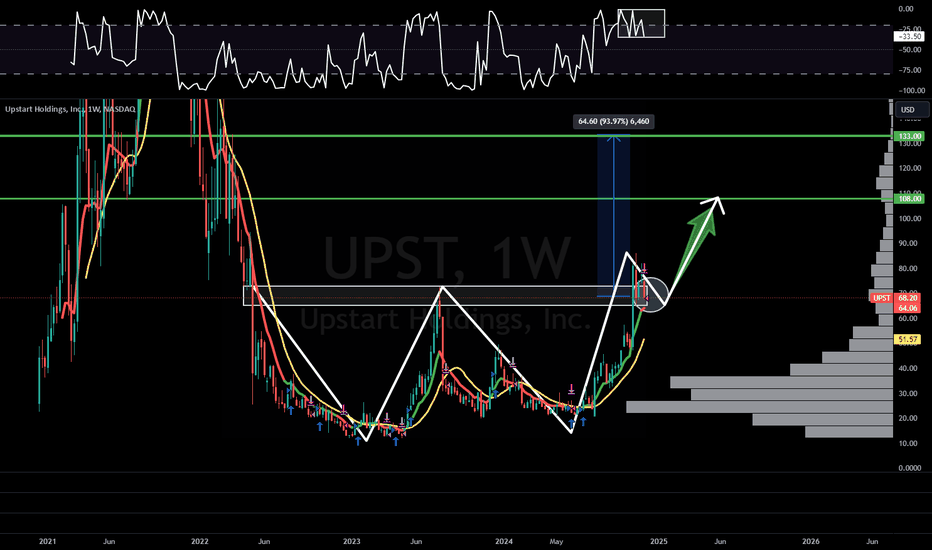Click the 68.20 last price label
Image resolution: width=932 pixels, height=550 pixels.
[908, 298]
